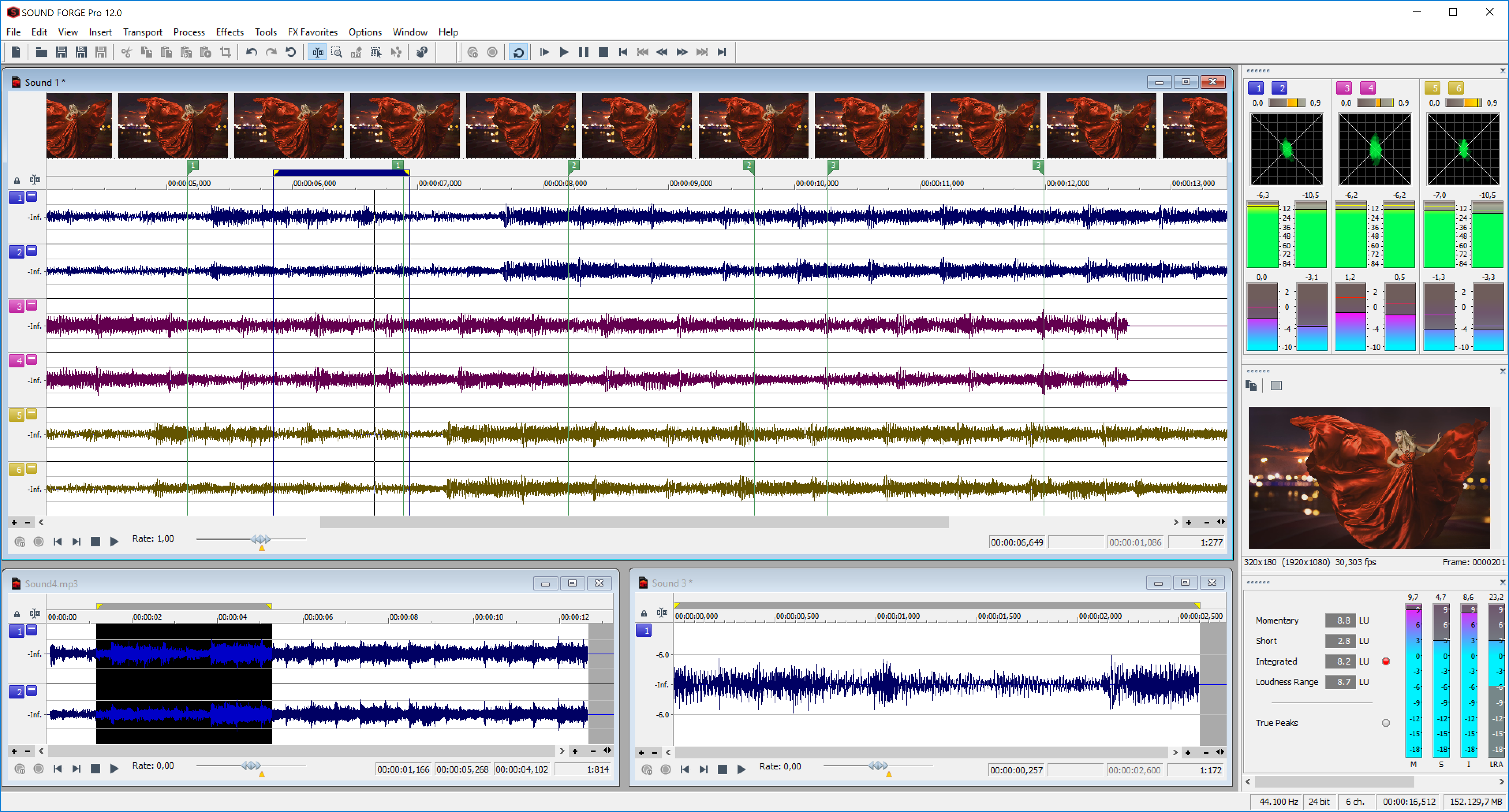Click the Crop tool icon

click(x=226, y=52)
